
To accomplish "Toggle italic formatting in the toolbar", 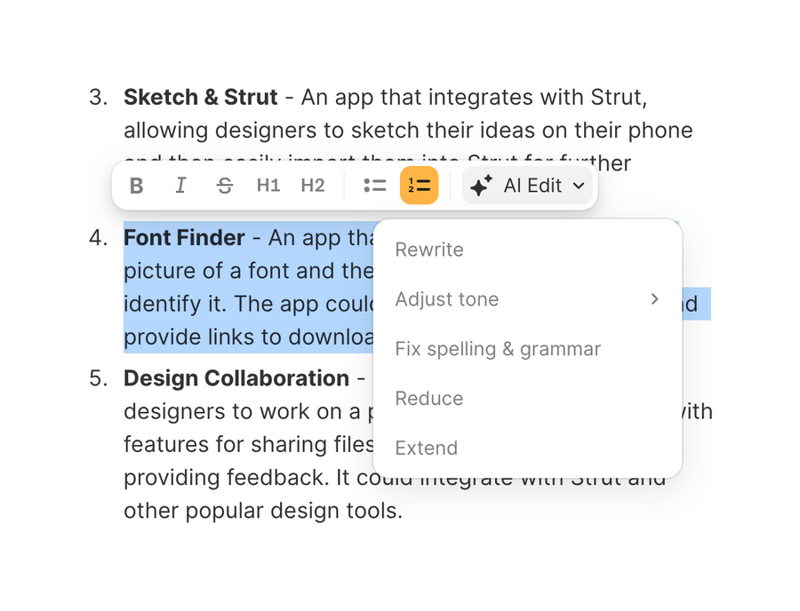I will (181, 185).
